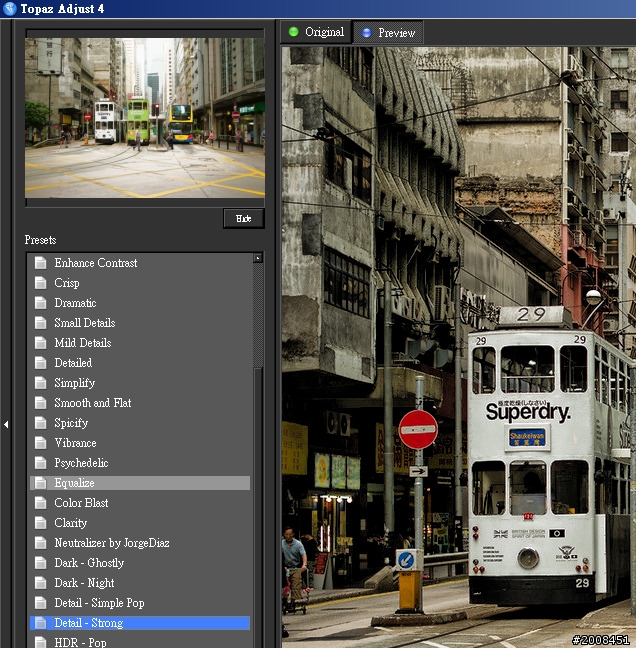The width and height of the screenshot is (636, 648).
Task: Click the document icon beside HDR - Pop
Action: (40, 642)
